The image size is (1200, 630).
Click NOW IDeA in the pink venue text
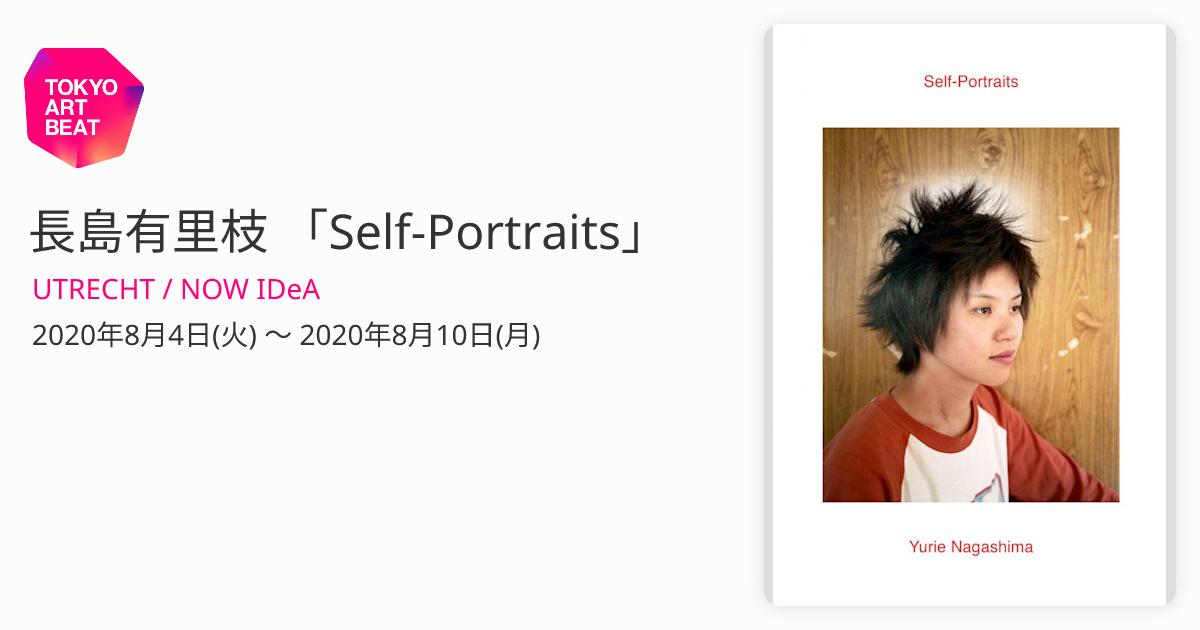(250, 289)
